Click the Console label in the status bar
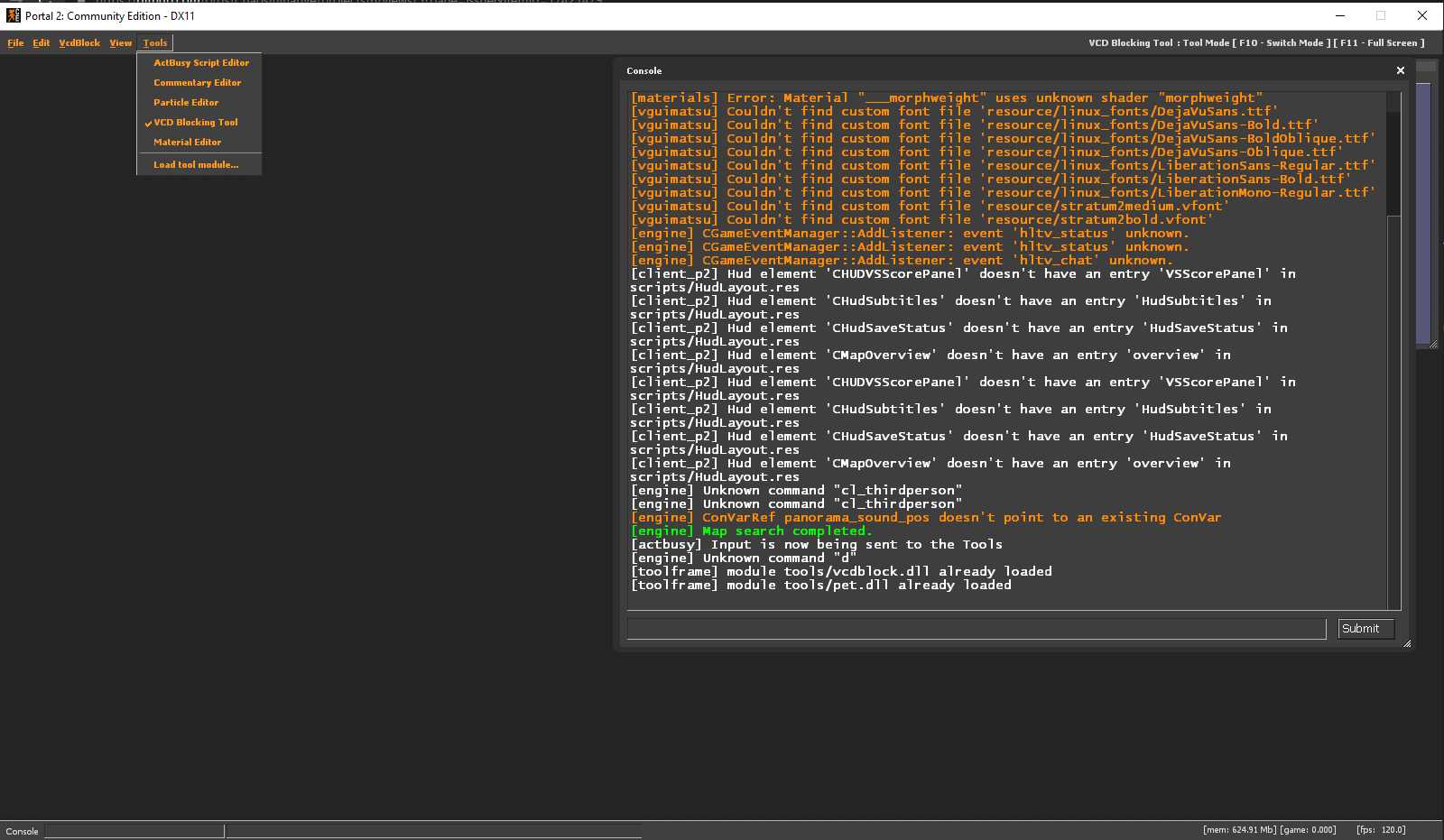 [x=21, y=831]
